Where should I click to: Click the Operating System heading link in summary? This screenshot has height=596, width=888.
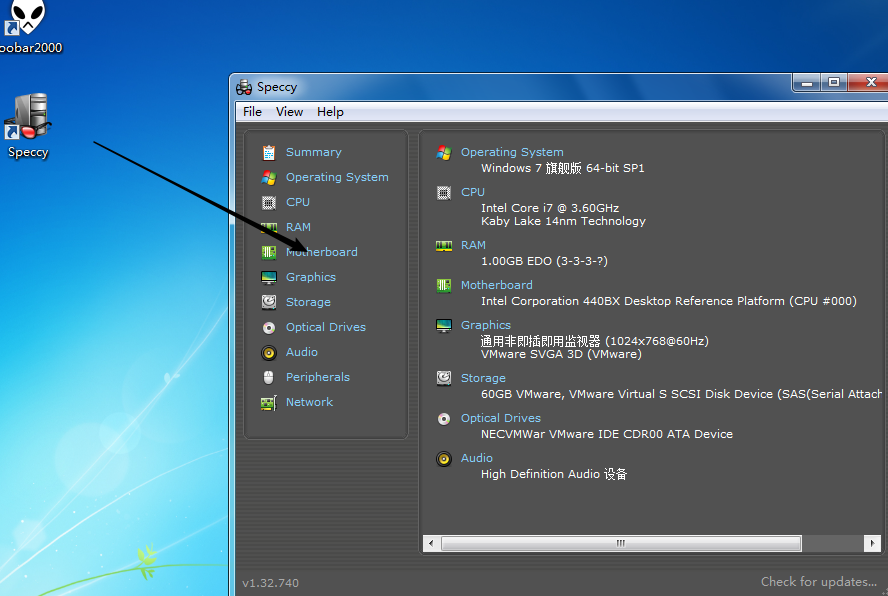[x=512, y=152]
